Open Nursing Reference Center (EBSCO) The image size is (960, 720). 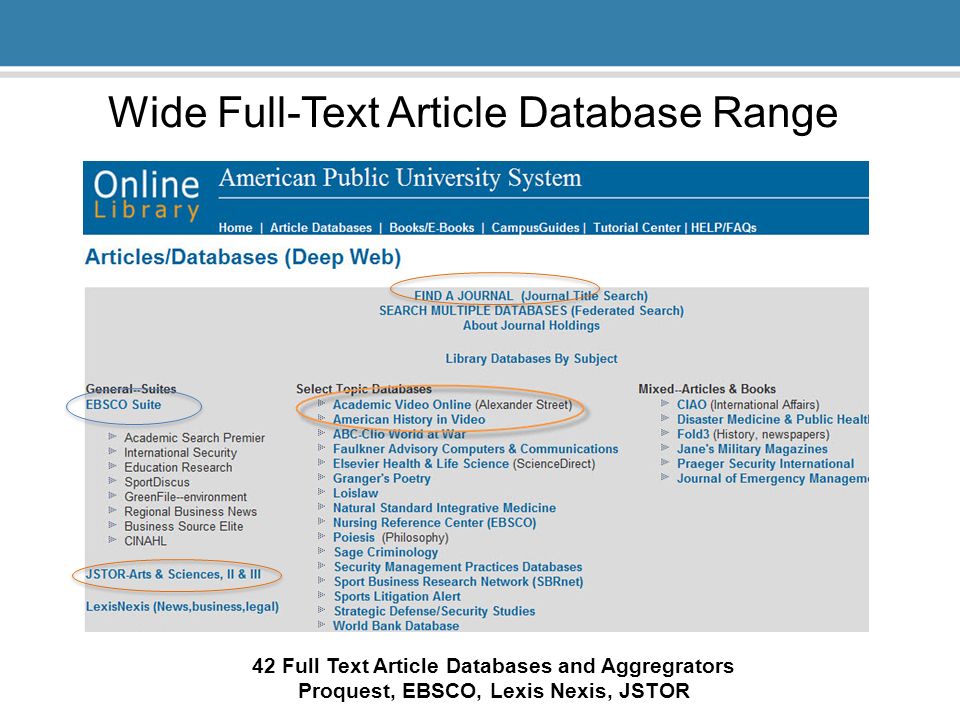(x=435, y=523)
